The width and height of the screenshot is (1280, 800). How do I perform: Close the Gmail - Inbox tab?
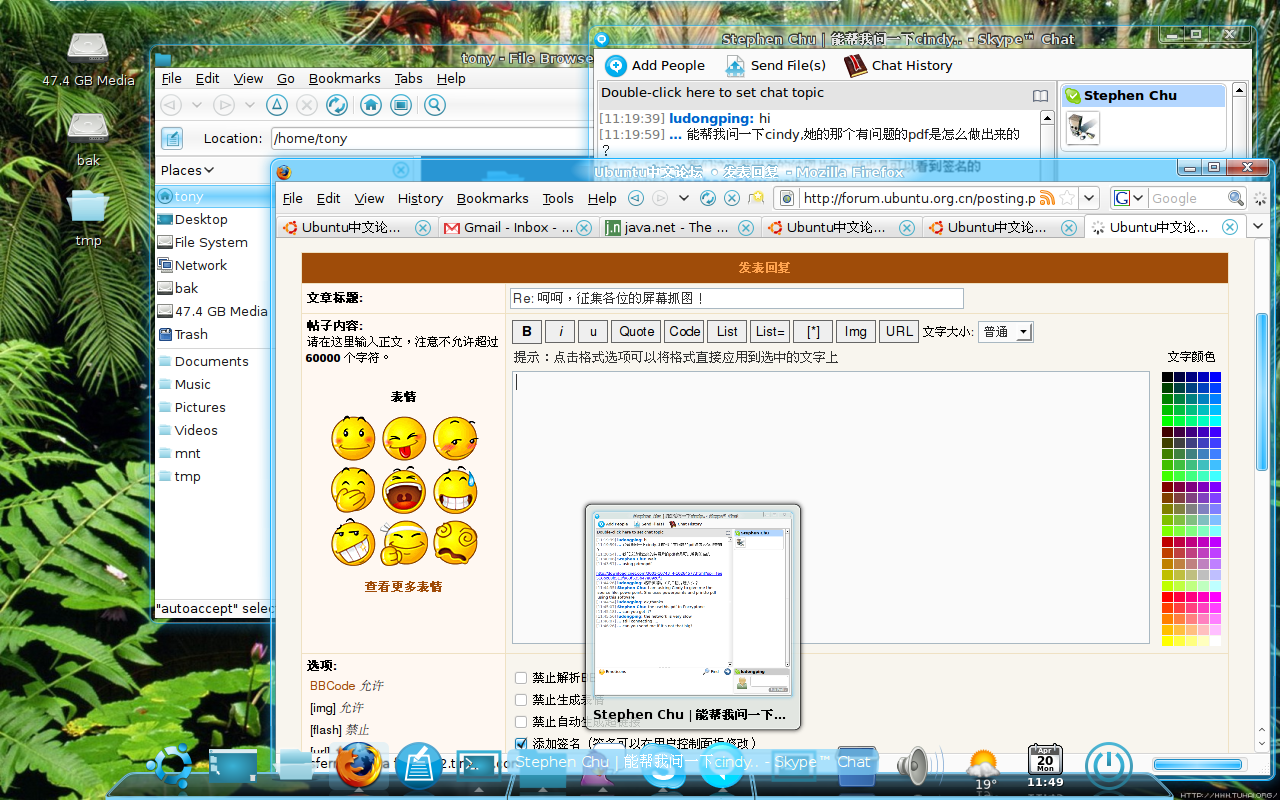[x=584, y=227]
